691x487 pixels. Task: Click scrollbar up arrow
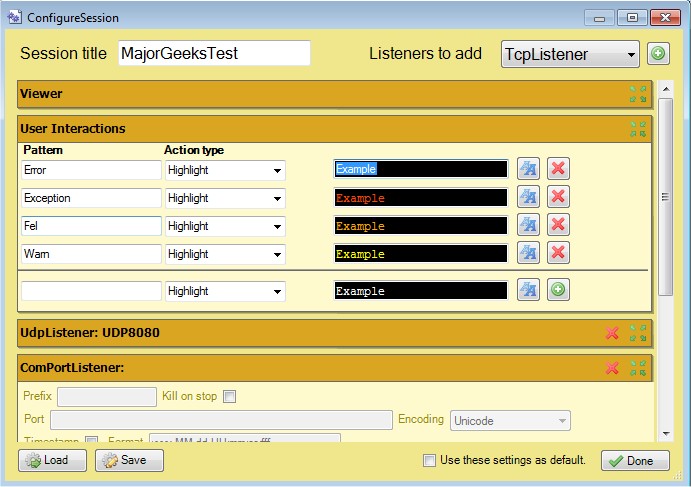tap(666, 89)
